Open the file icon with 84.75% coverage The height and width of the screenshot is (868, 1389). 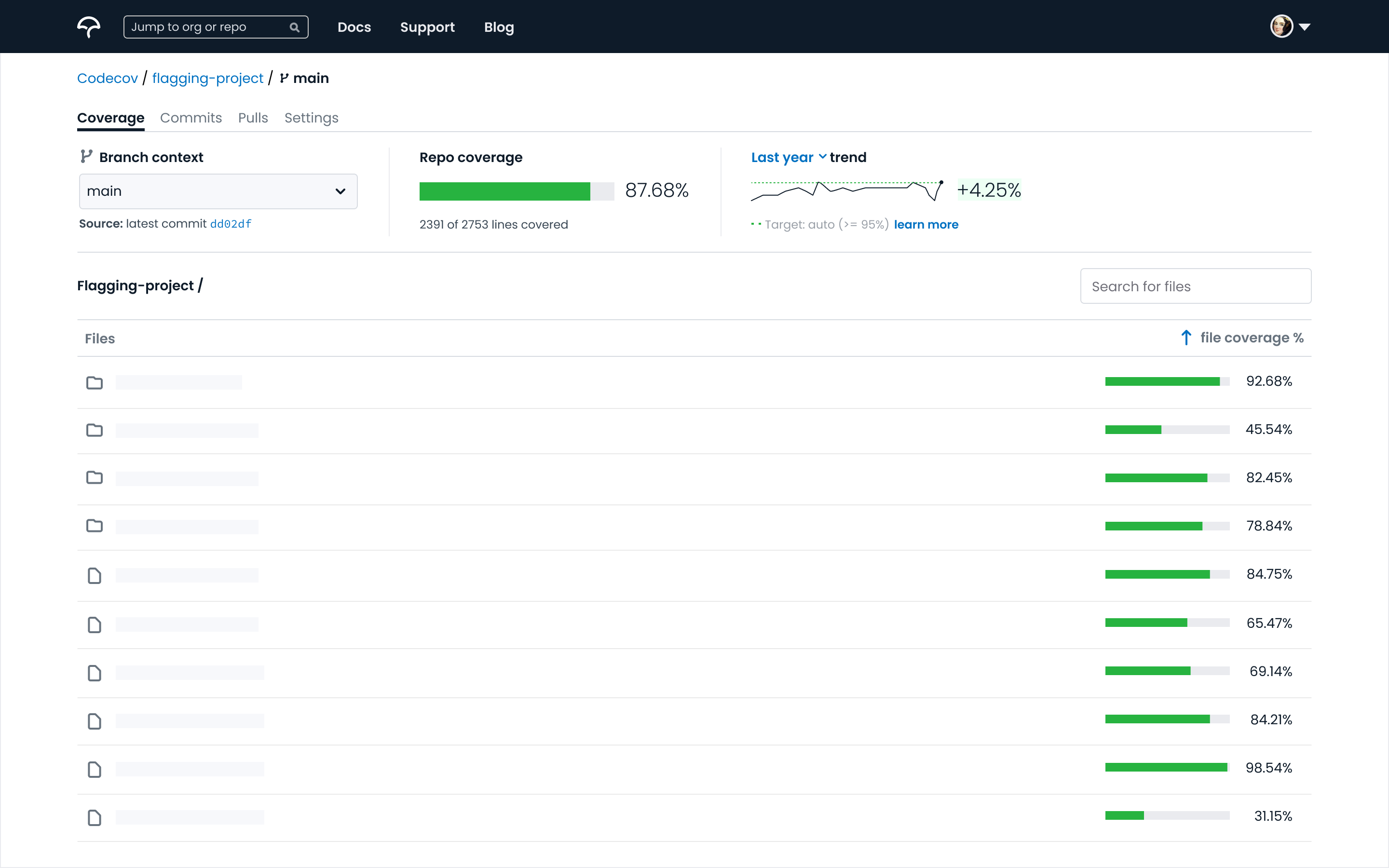tap(94, 575)
